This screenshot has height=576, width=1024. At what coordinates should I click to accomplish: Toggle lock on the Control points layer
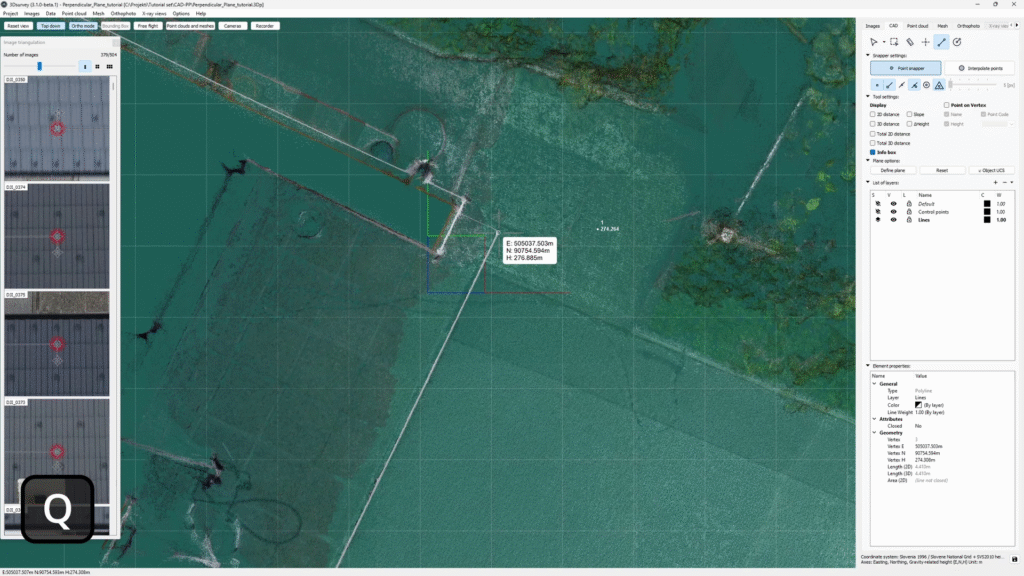pyautogui.click(x=909, y=212)
